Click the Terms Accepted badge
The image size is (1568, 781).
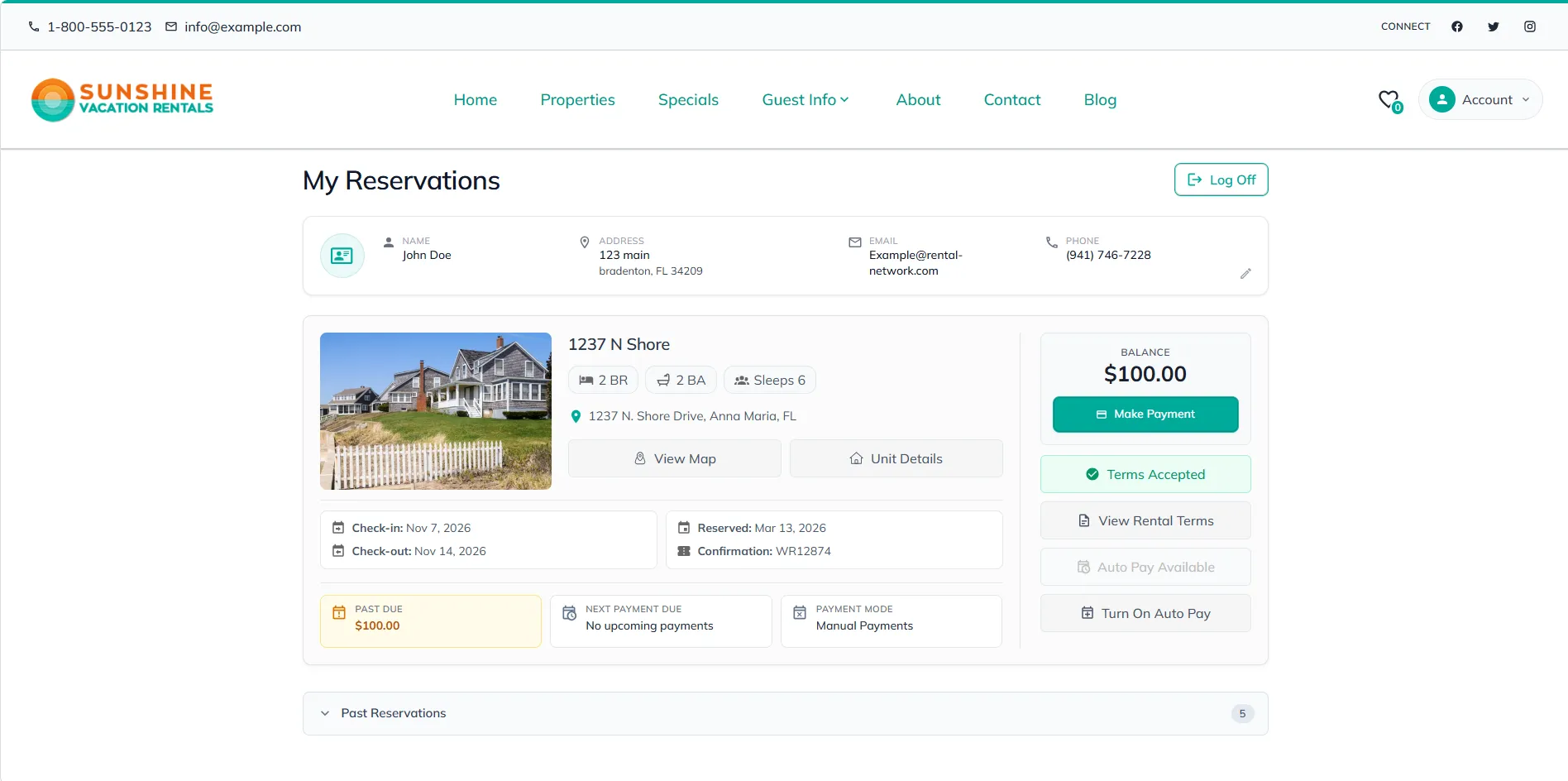click(1145, 474)
